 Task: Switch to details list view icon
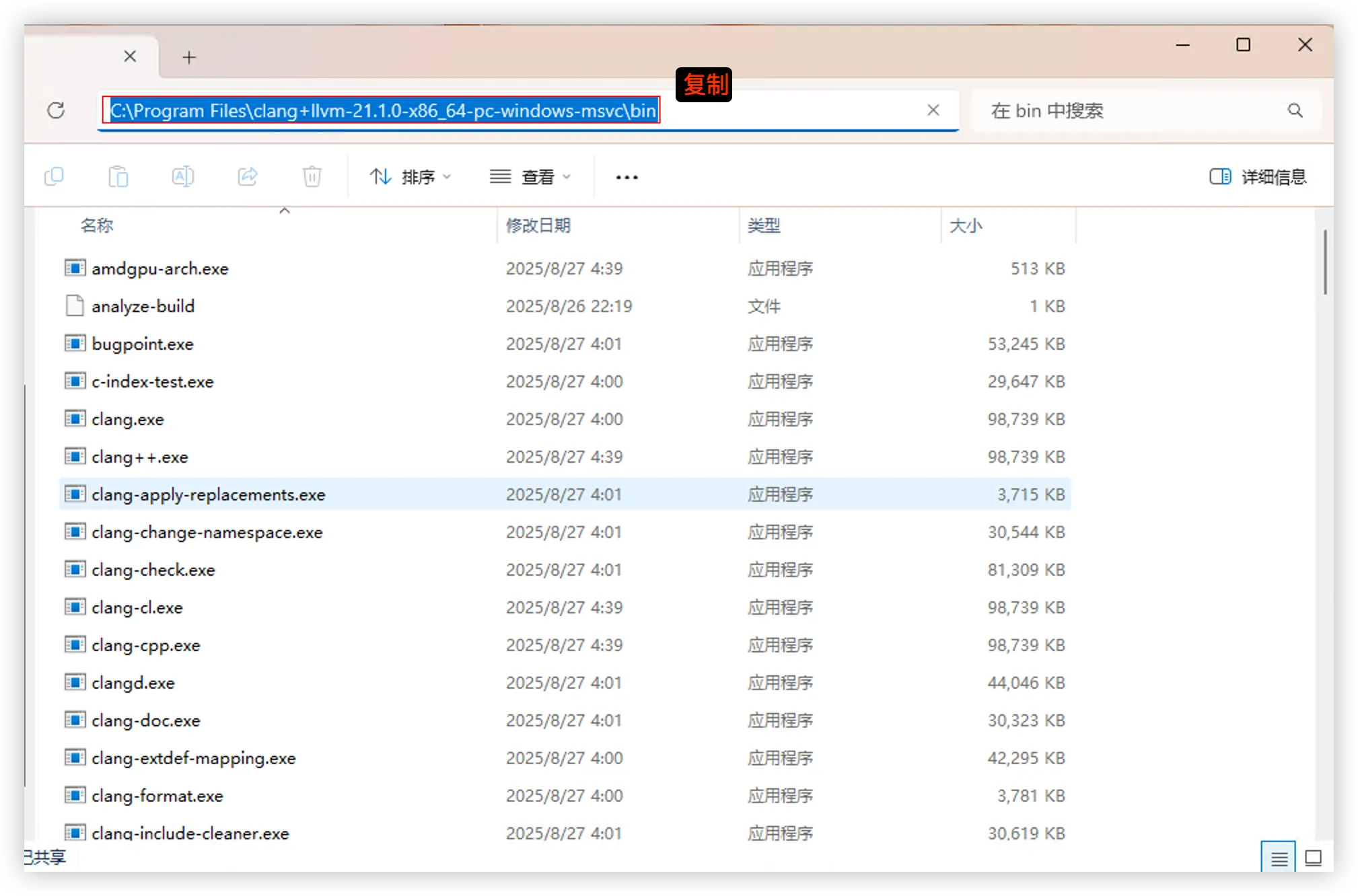1279,858
